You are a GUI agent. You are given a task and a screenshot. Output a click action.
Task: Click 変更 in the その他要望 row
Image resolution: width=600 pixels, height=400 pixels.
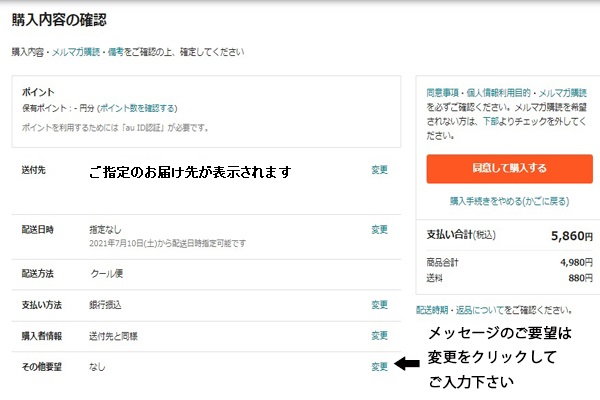click(x=379, y=367)
